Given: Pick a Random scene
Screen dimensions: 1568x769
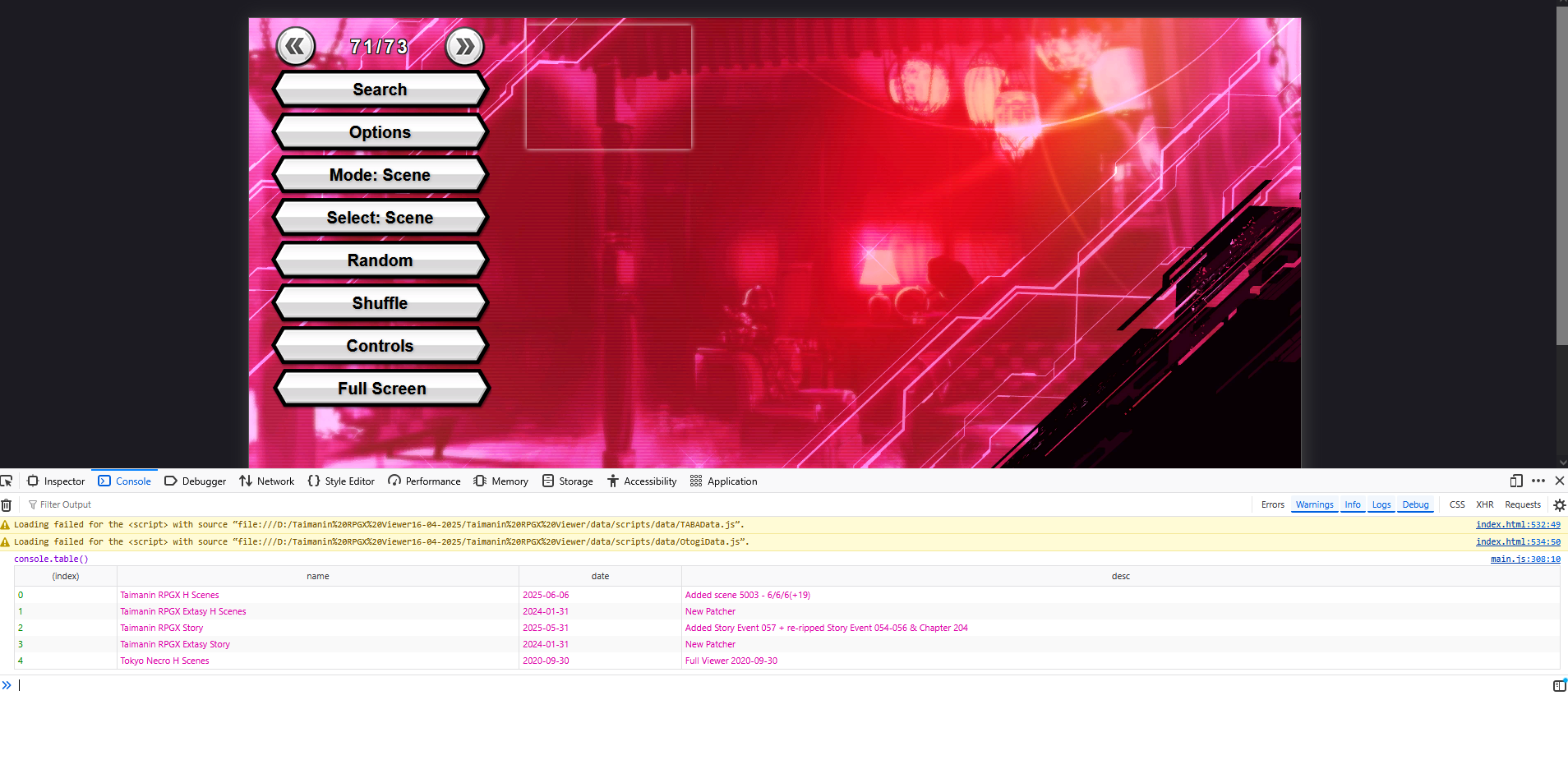Looking at the screenshot, I should pos(380,260).
